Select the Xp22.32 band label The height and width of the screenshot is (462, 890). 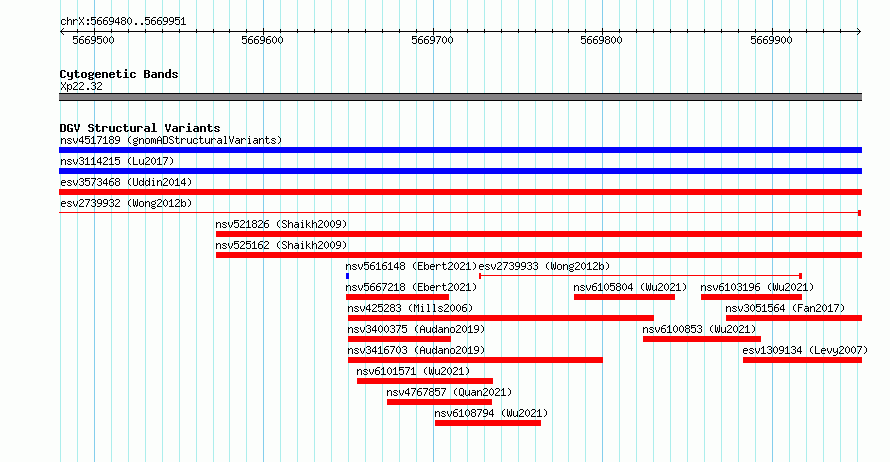pos(81,86)
